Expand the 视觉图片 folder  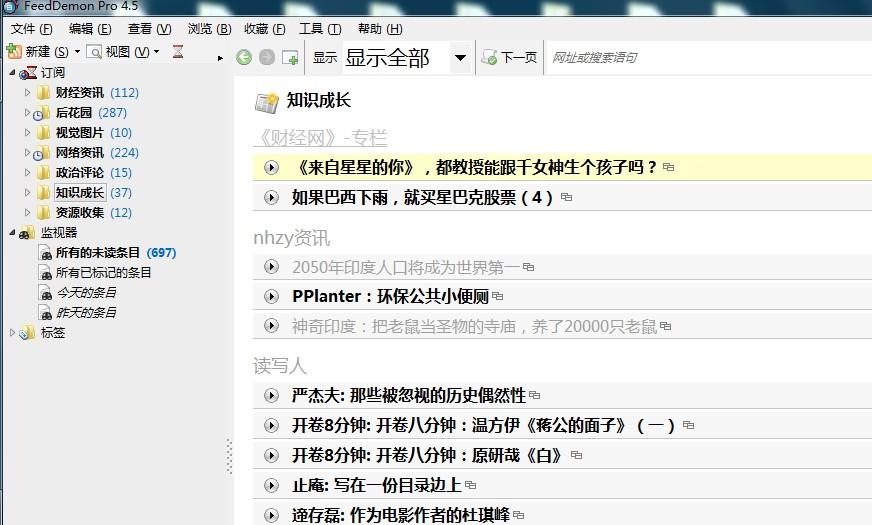(27, 132)
